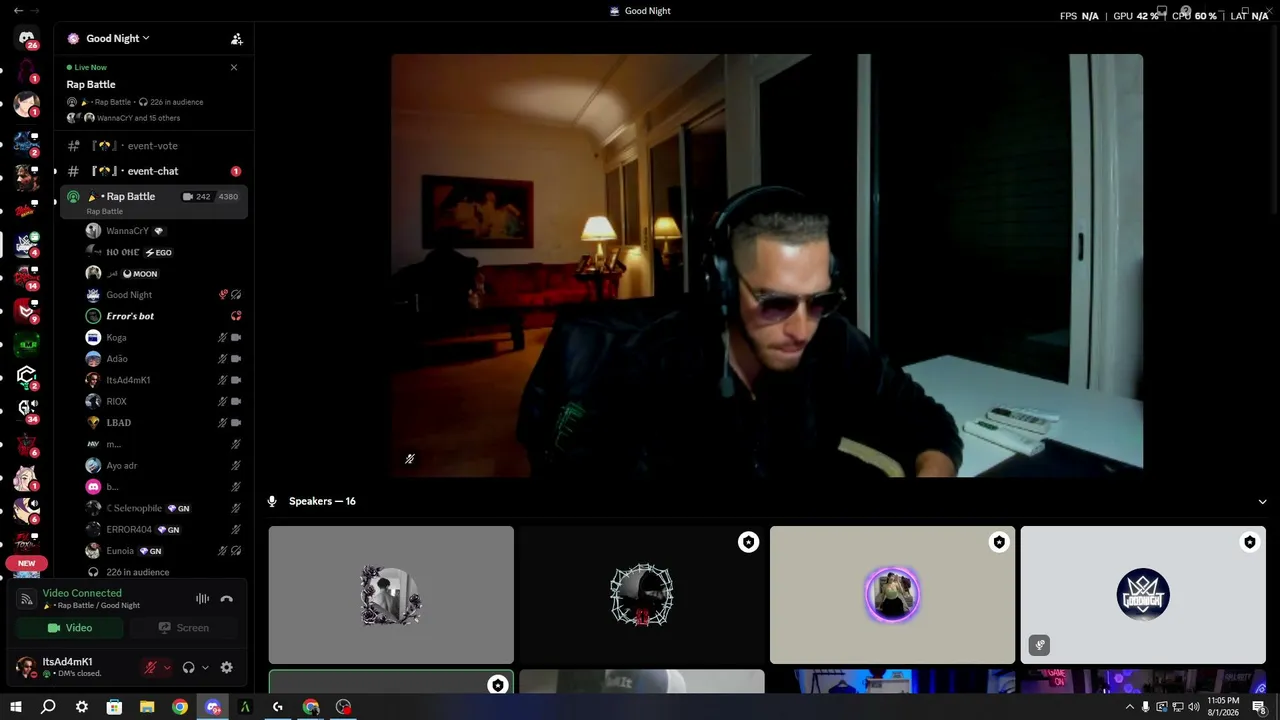Open the Good Night server menu

pos(117,38)
